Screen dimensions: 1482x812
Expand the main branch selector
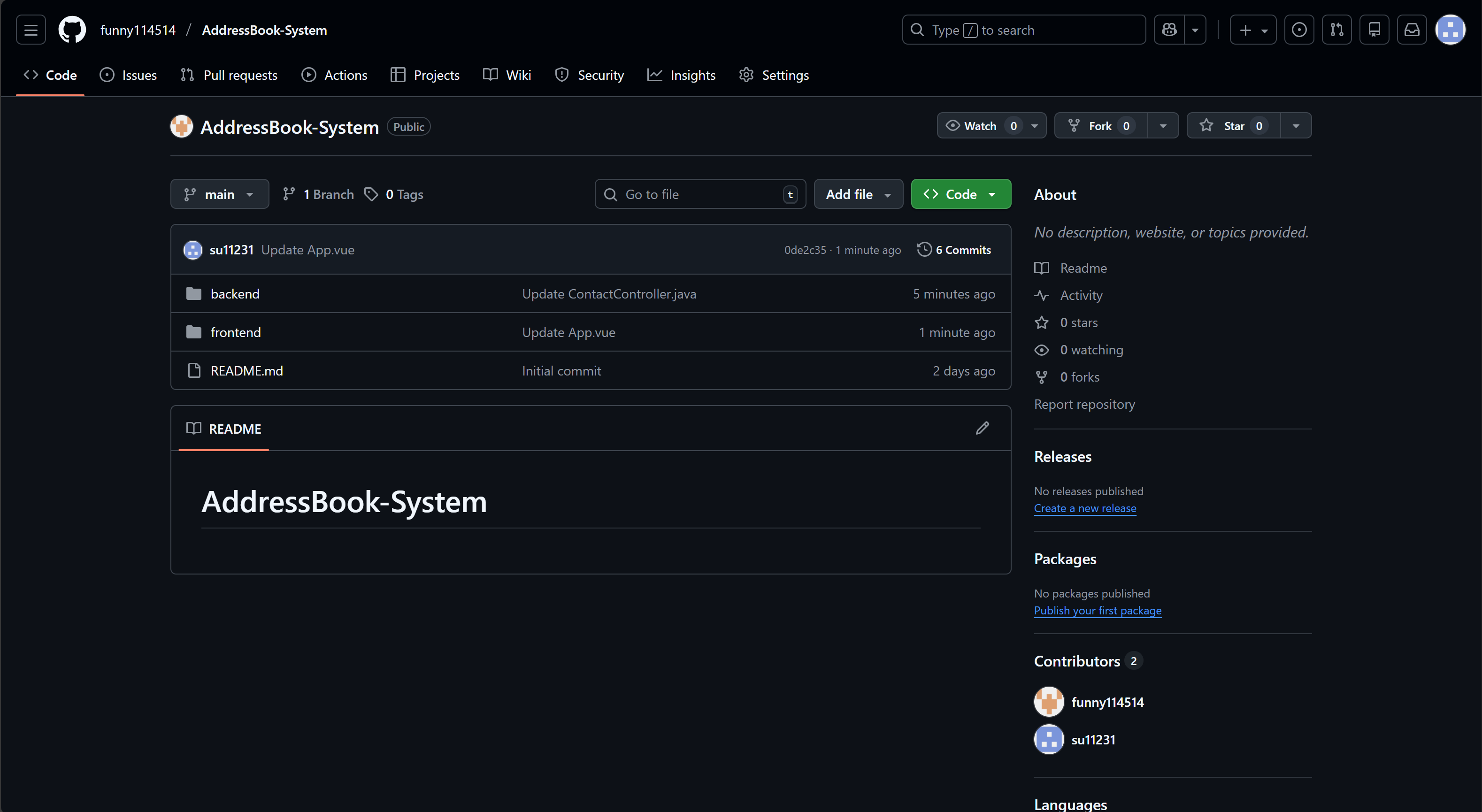pyautogui.click(x=219, y=194)
